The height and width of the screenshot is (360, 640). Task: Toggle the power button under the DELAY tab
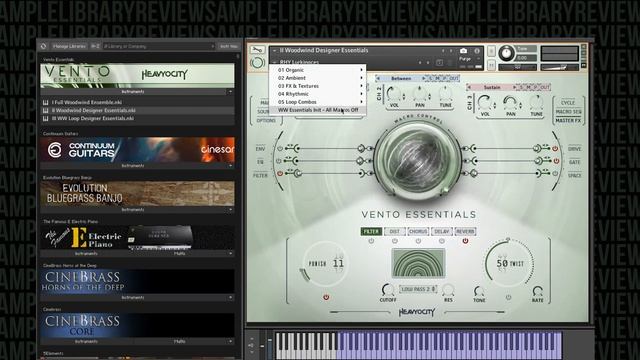coord(442,241)
